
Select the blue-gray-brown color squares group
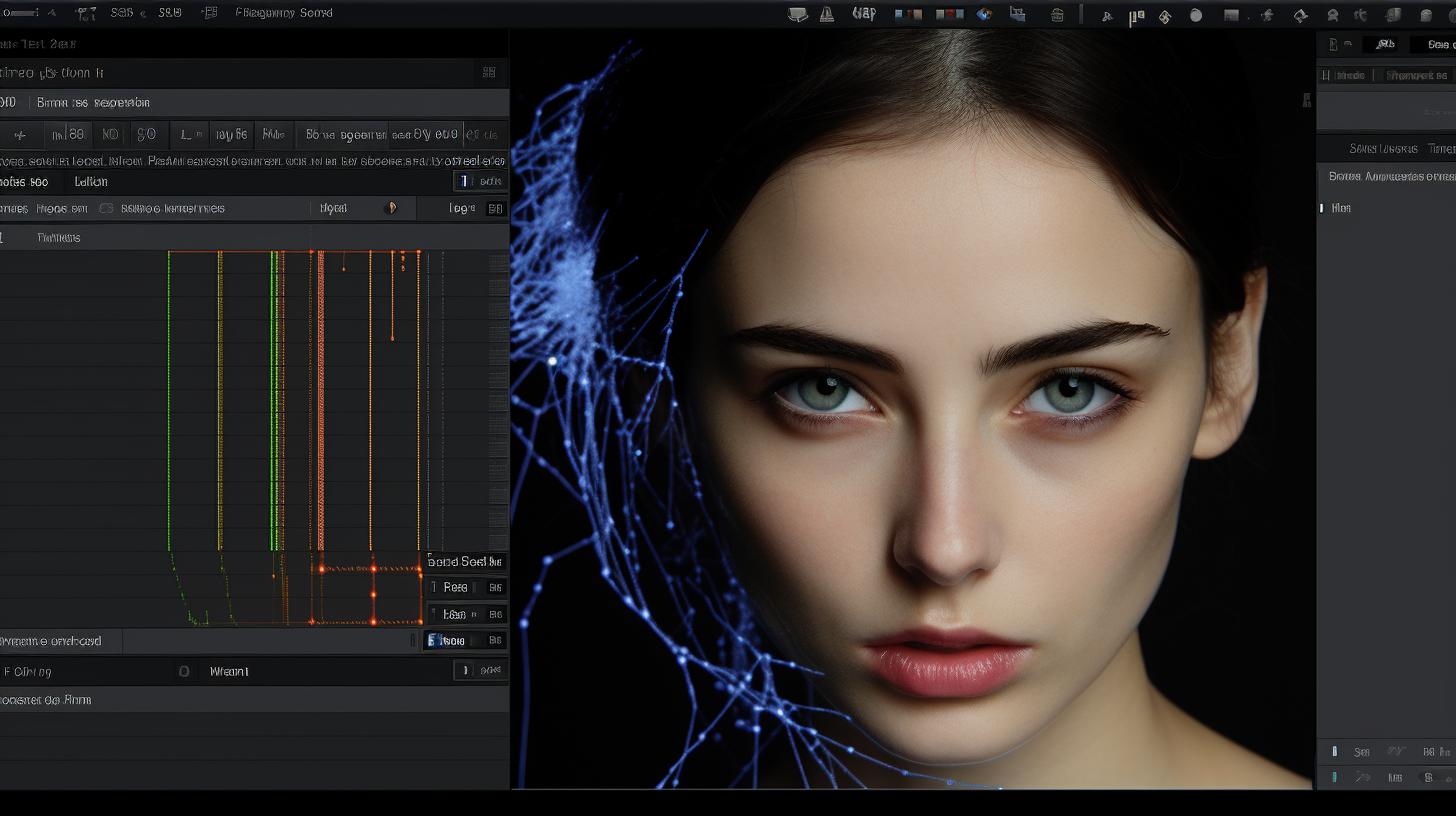coord(909,14)
